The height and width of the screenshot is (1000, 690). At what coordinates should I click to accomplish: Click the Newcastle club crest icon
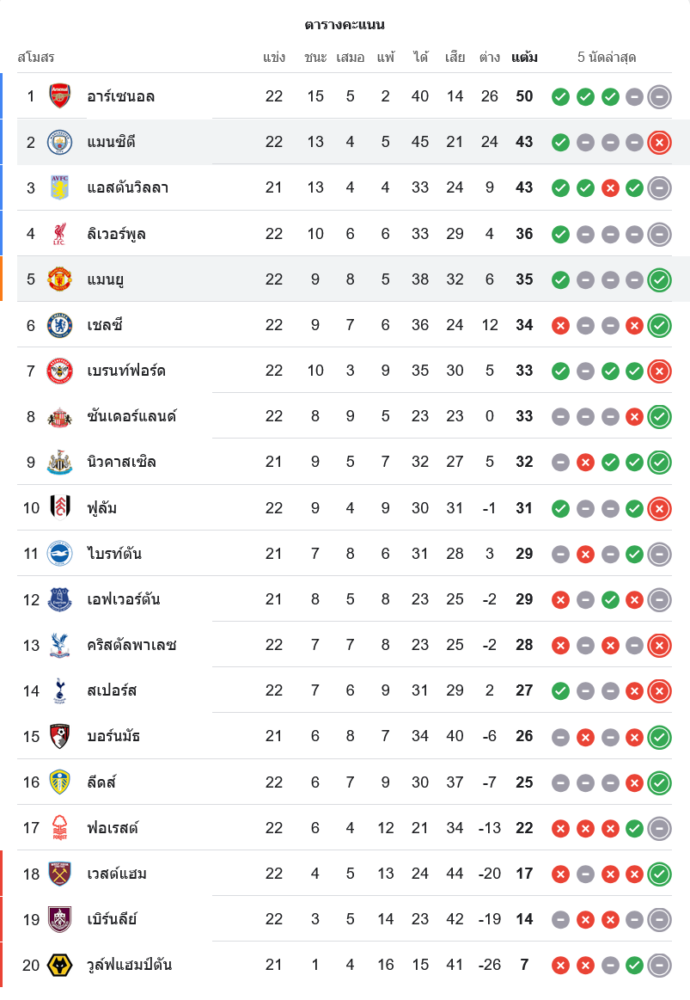[60, 462]
